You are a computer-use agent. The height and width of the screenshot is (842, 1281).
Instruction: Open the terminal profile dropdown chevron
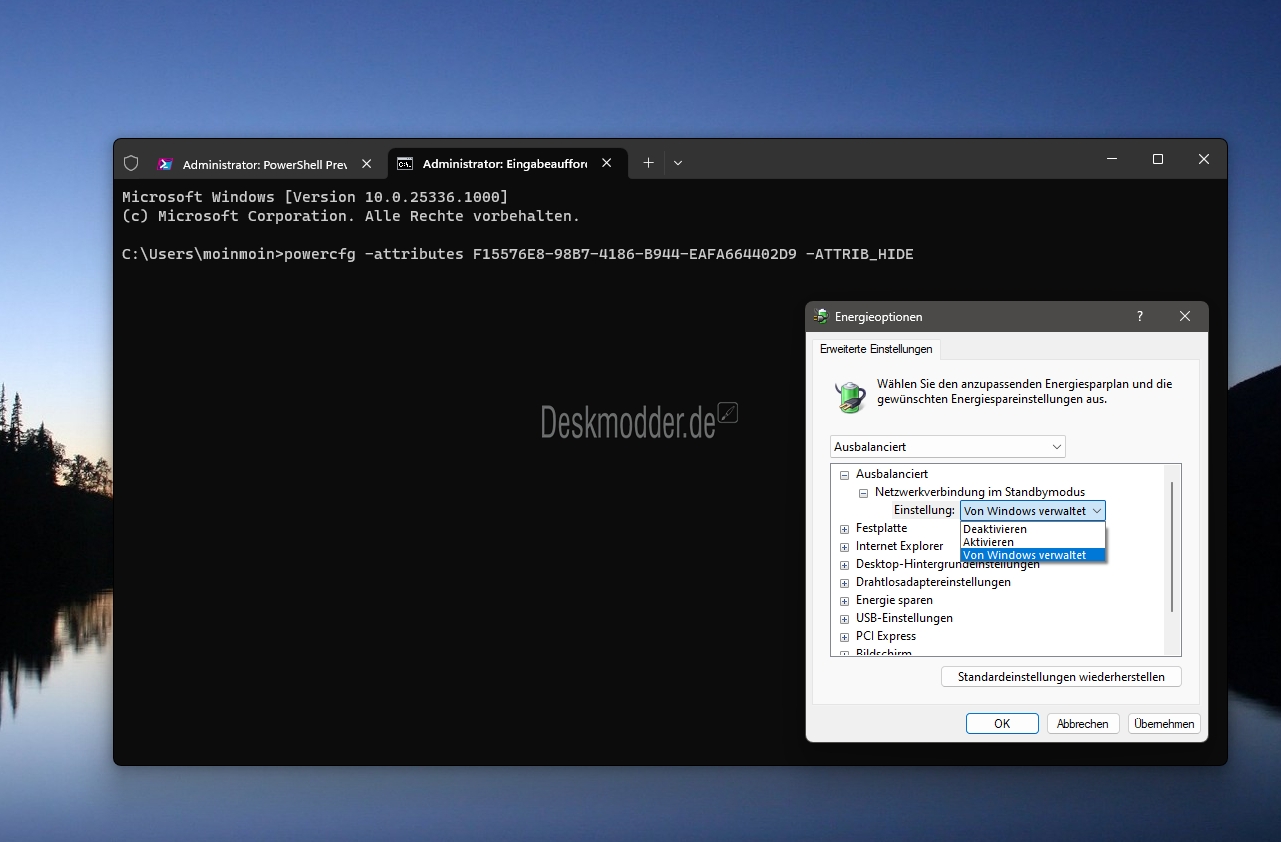click(678, 163)
